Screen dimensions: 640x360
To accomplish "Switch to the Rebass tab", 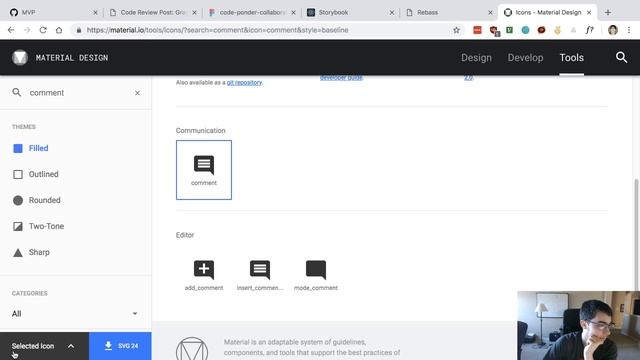I will [449, 13].
